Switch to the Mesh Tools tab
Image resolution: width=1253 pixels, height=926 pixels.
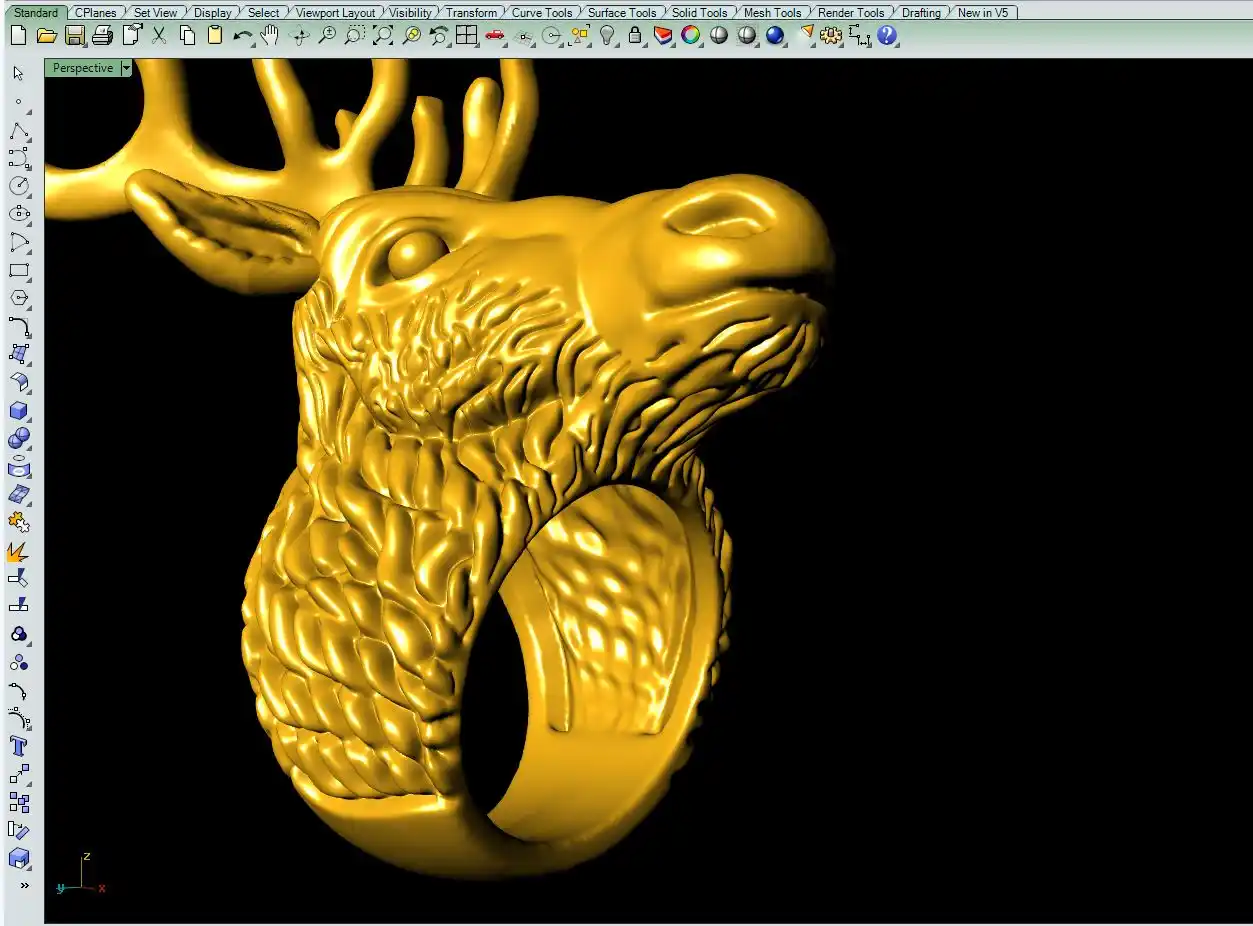tap(772, 13)
